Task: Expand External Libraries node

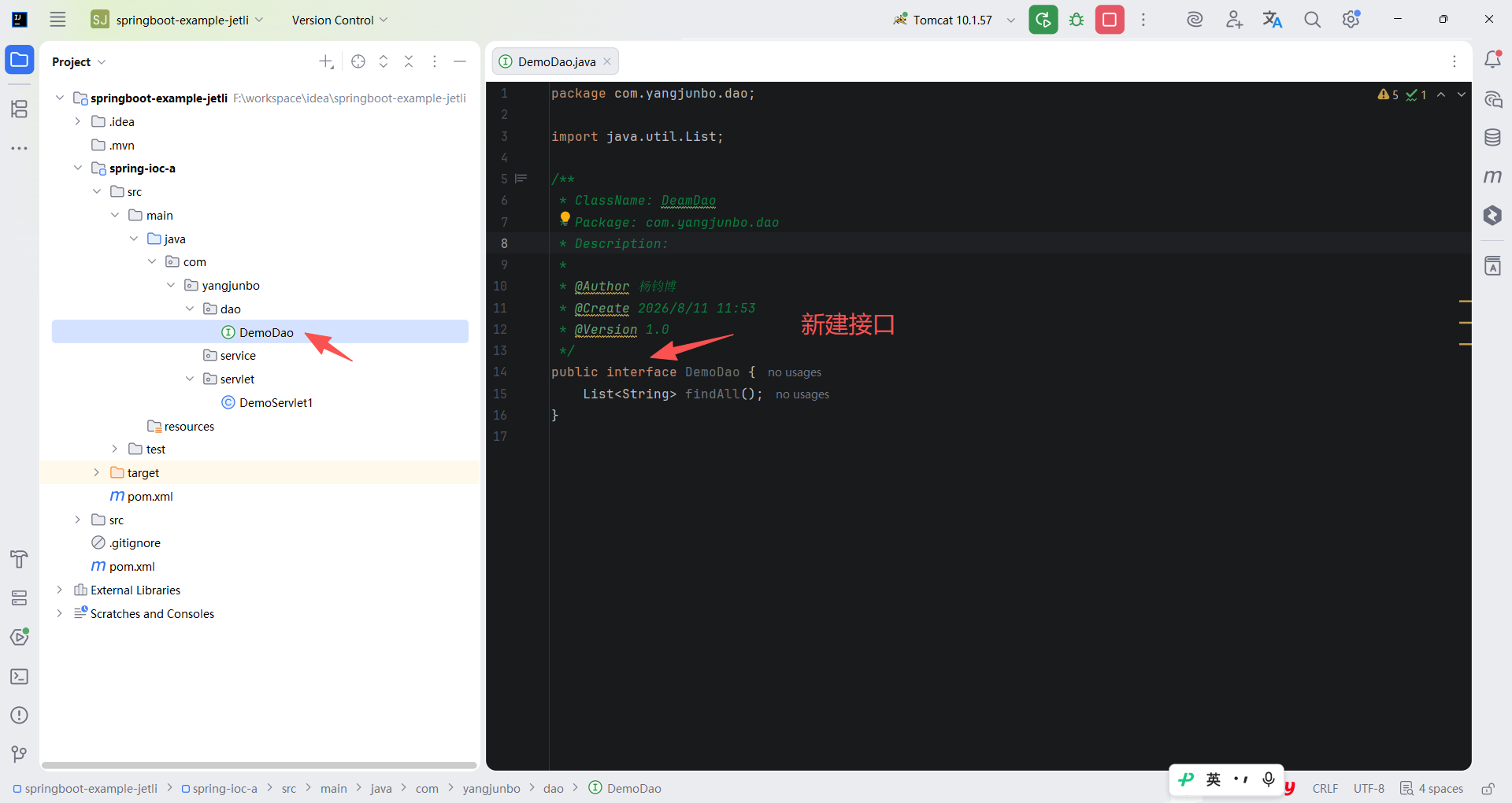Action: [59, 590]
